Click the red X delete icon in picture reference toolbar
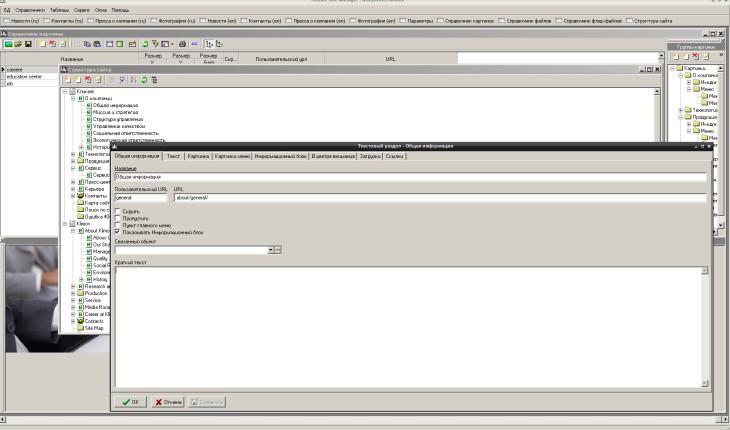 pyautogui.click(x=52, y=44)
